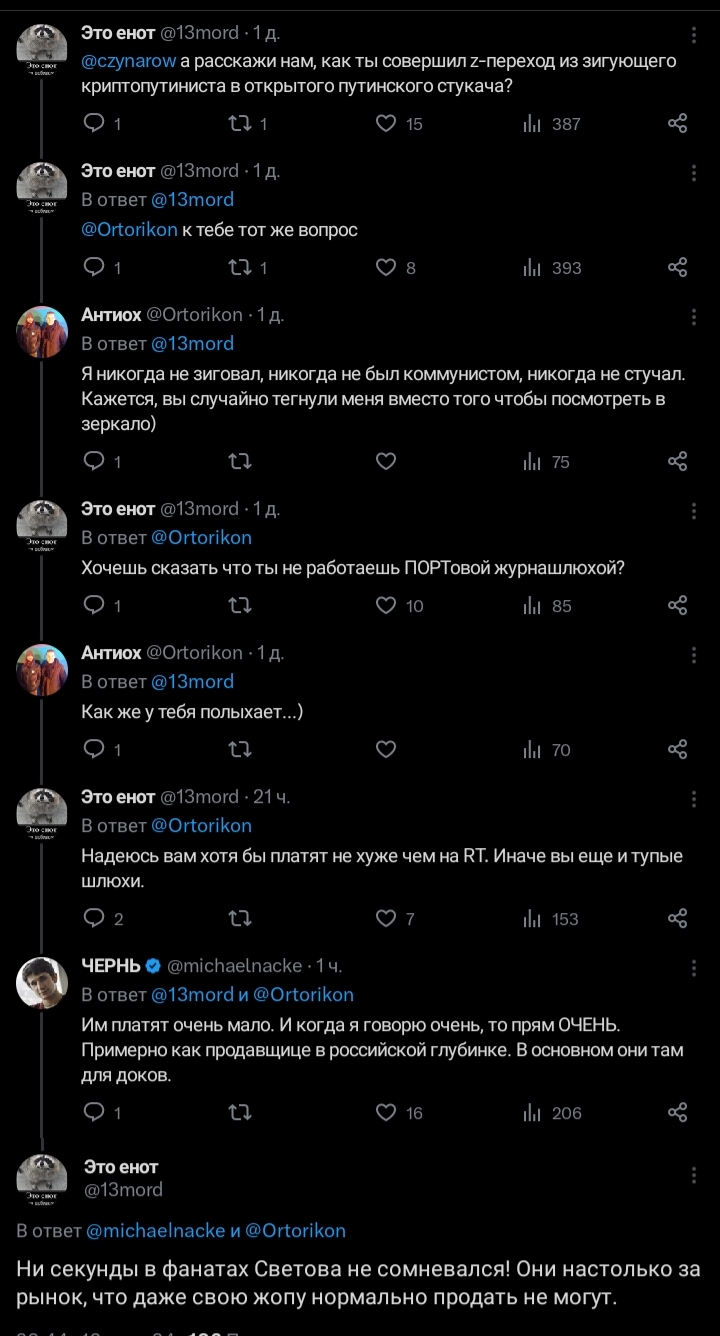Reply to the RT payment tweet with 2 replies
Viewport: 720px width, 1336px height.
coord(93,919)
